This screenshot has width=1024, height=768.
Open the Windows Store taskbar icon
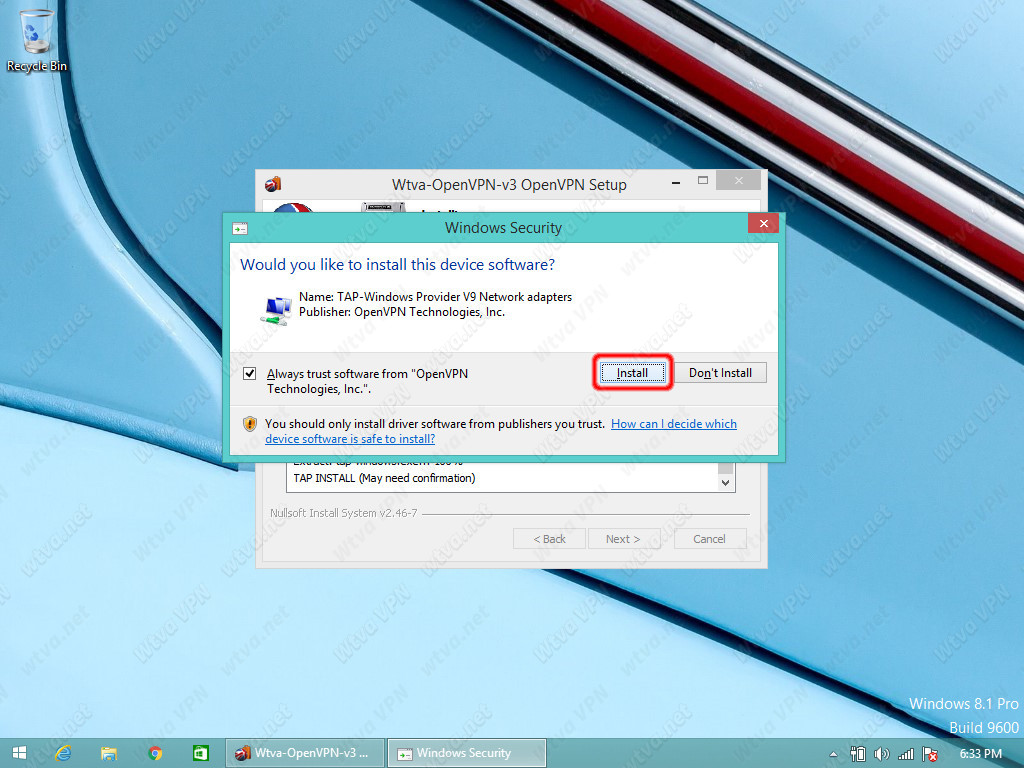pos(200,753)
